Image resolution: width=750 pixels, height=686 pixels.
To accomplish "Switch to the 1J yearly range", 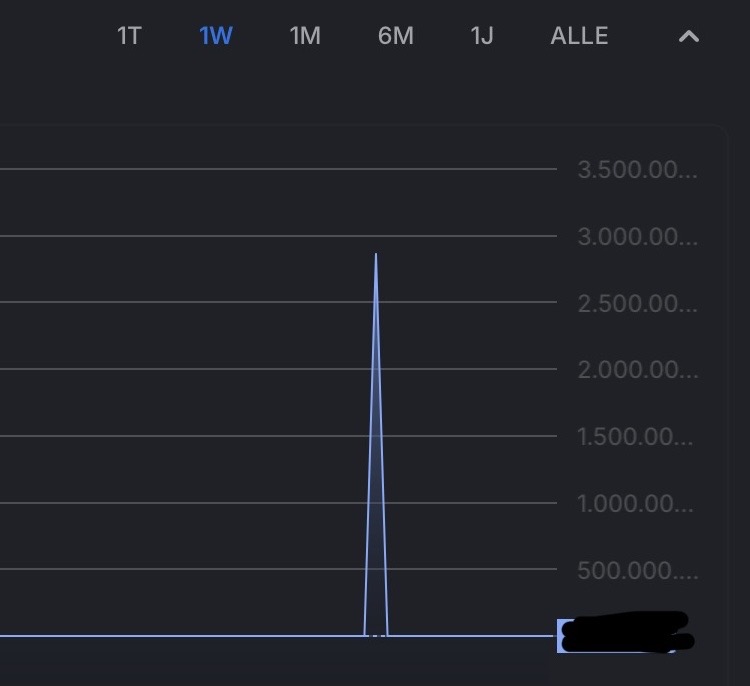I will [x=482, y=36].
